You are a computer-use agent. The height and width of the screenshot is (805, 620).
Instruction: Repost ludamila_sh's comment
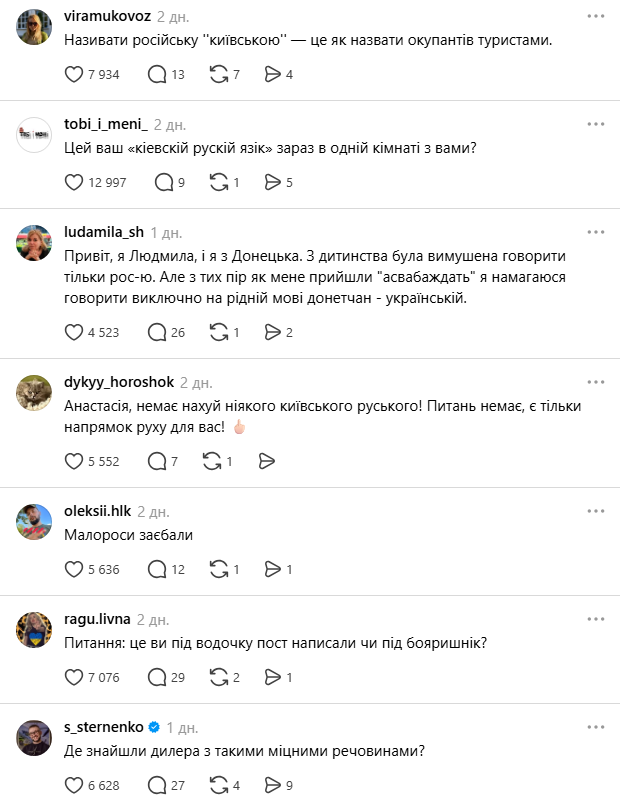(217, 332)
